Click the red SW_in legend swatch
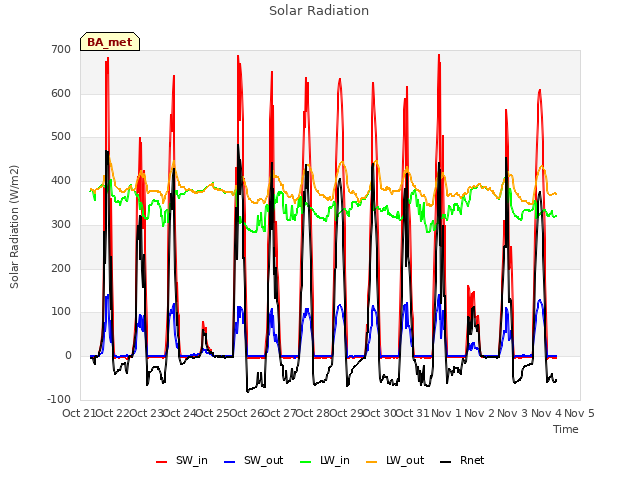This screenshot has width=640, height=480. [x=162, y=462]
